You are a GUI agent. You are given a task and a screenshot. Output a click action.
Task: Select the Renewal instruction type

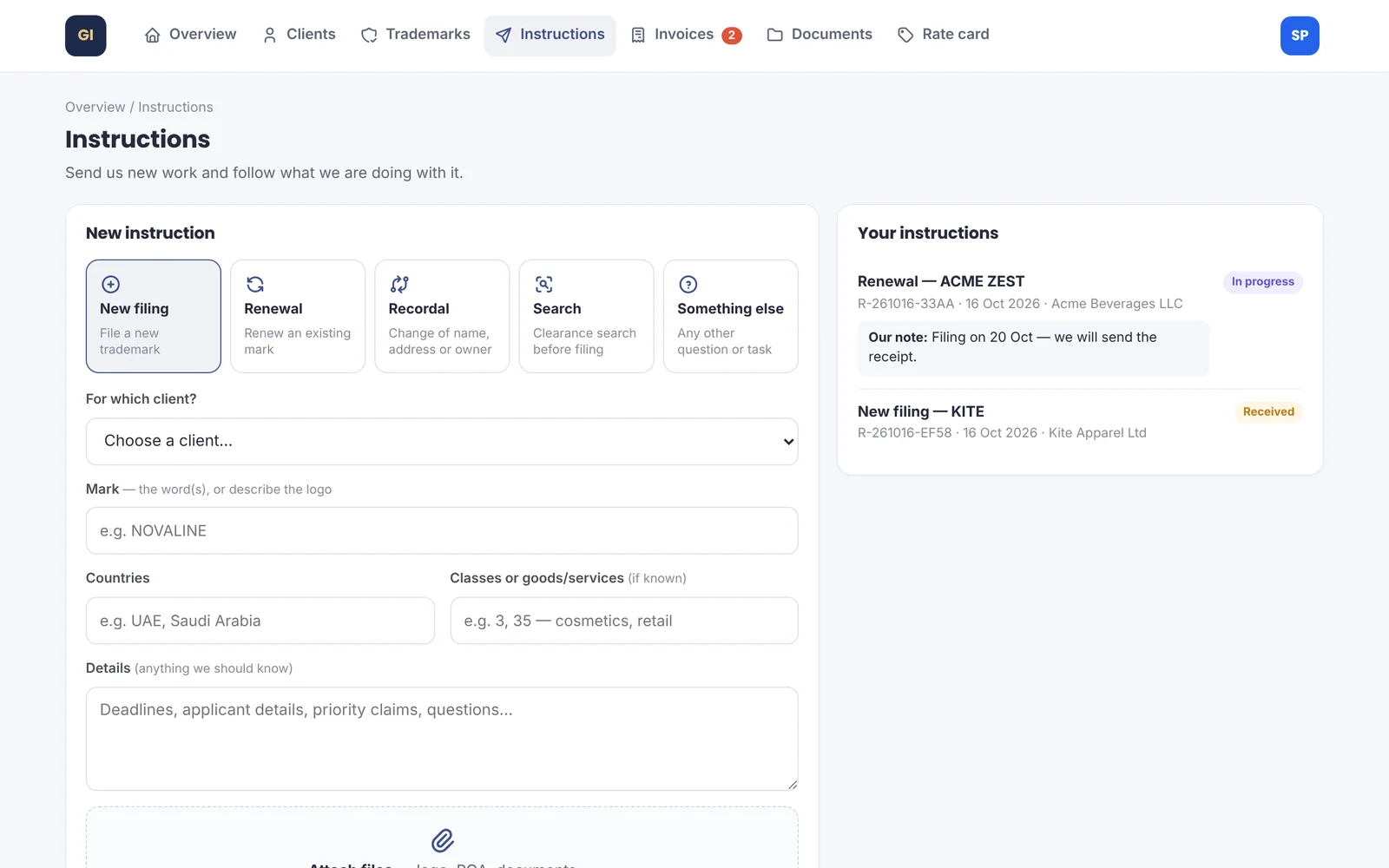(298, 316)
